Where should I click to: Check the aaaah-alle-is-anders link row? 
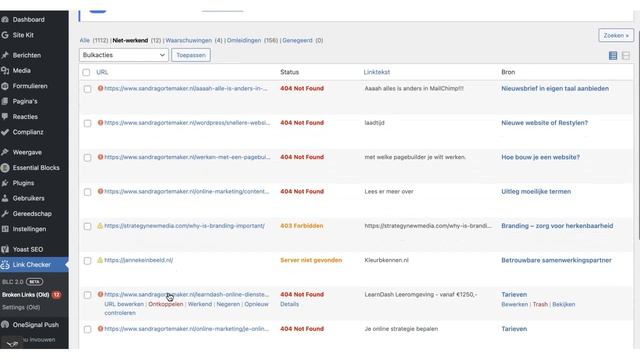[87, 89]
